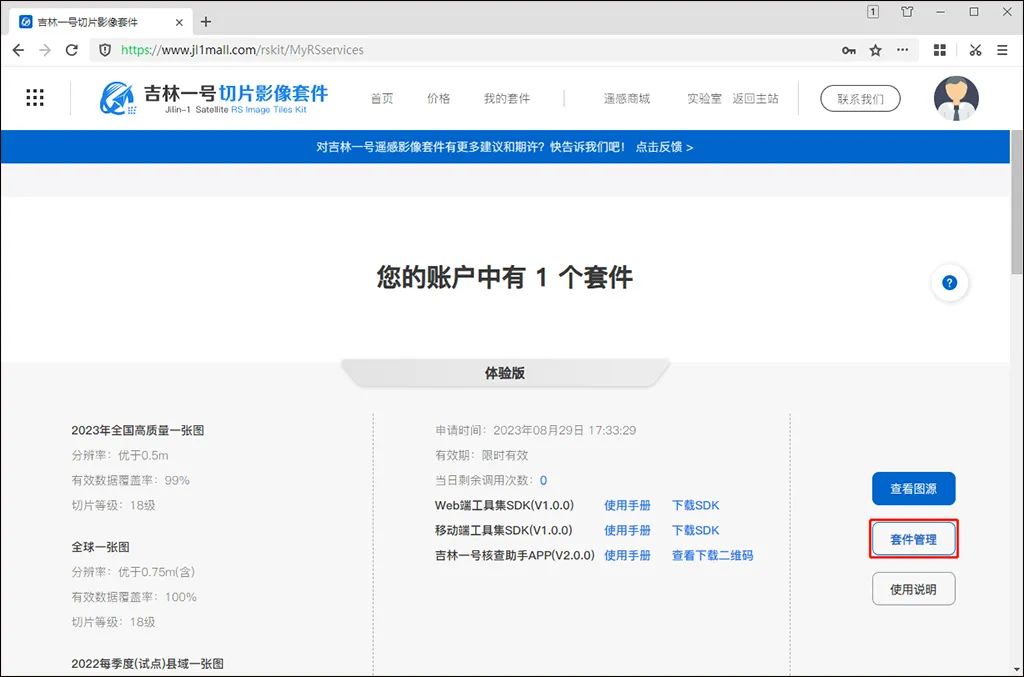The width and height of the screenshot is (1024, 677).
Task: Open a new browser tab
Action: pos(206,22)
